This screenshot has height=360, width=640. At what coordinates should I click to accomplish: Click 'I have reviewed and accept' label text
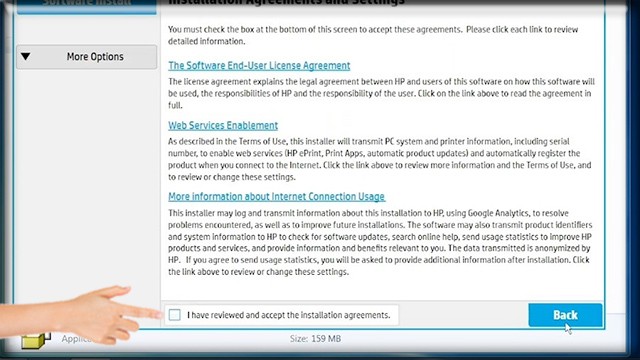pos(289,315)
